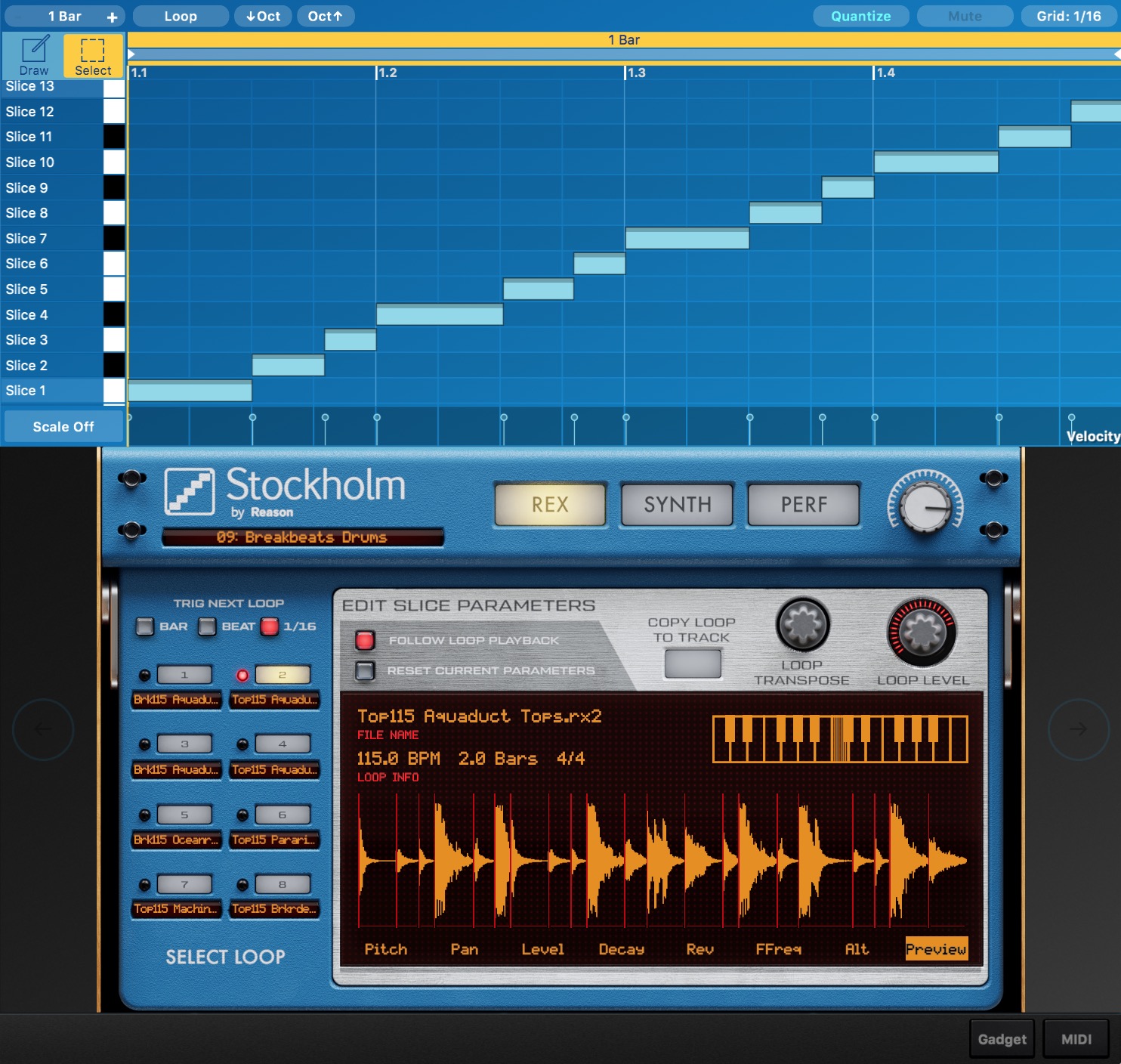Switch to the SYNTH tab

tap(676, 504)
